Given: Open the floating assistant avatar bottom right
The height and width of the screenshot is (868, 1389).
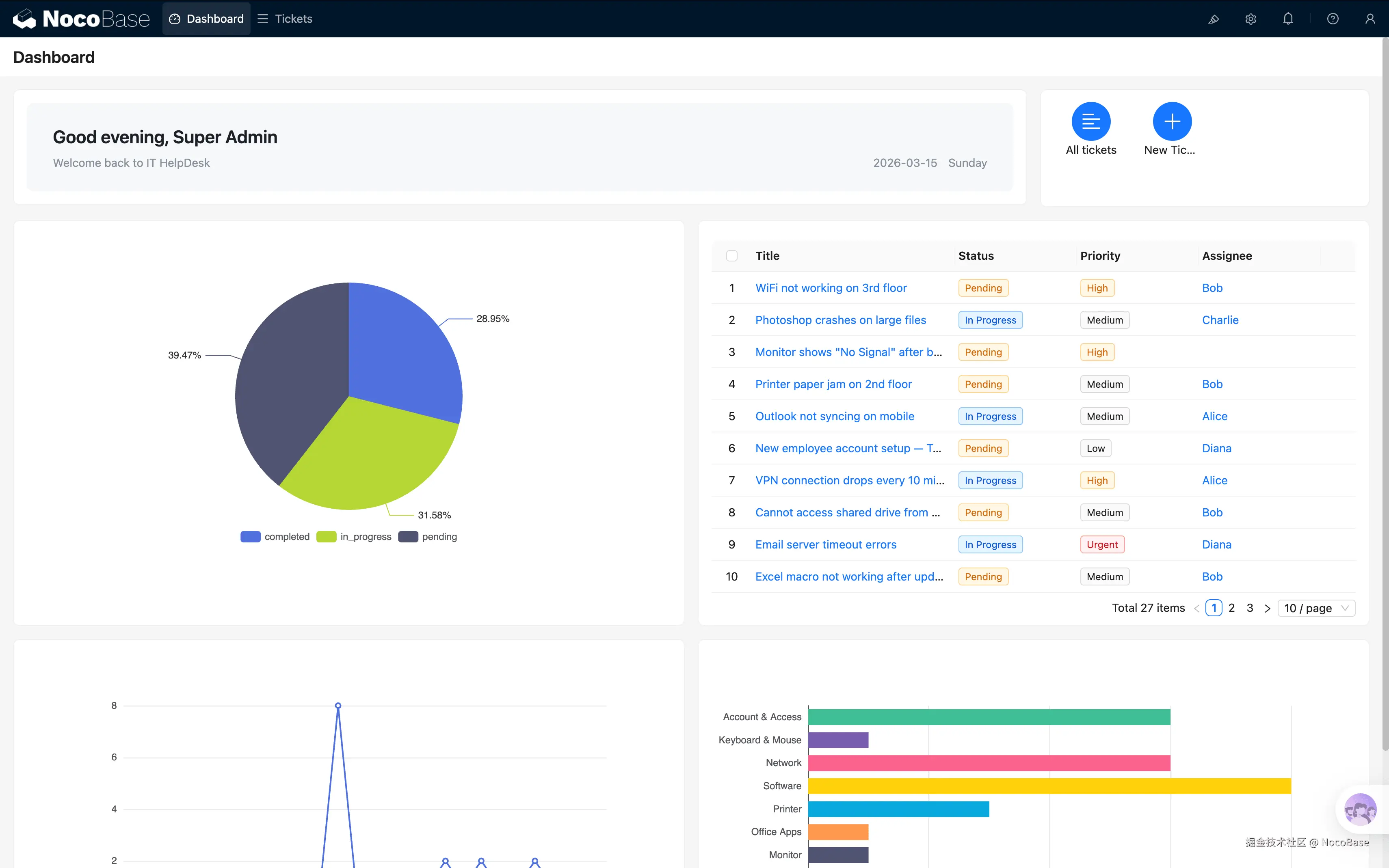Looking at the screenshot, I should 1360,810.
